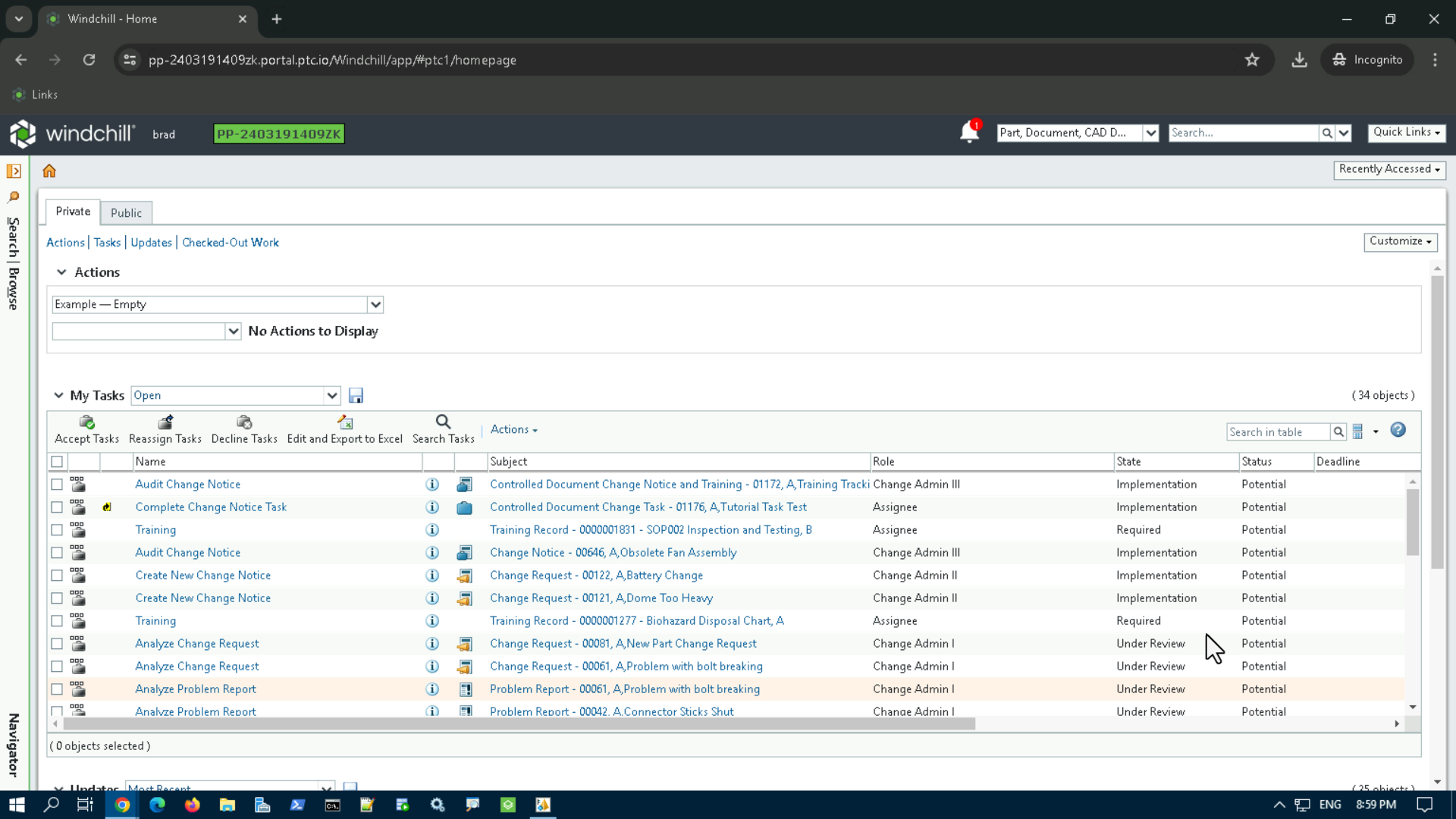The width and height of the screenshot is (1456, 819).
Task: Click the horizontal scrollbar of the tasks table
Action: pyautogui.click(x=519, y=723)
